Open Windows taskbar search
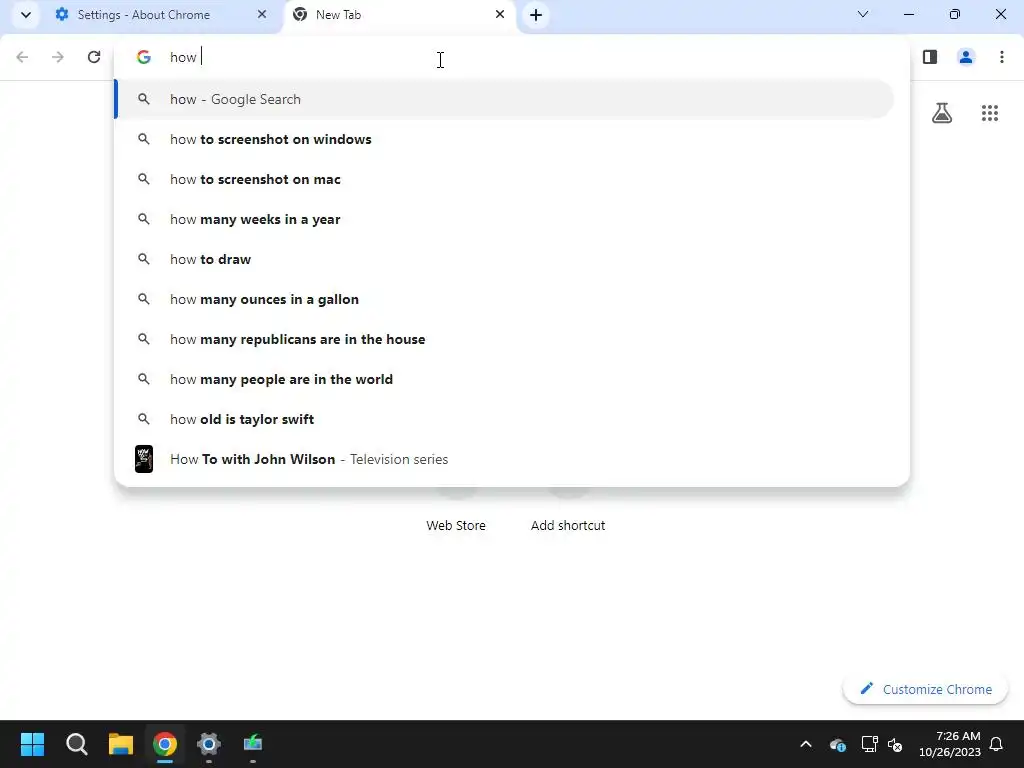The width and height of the screenshot is (1024, 768). [x=76, y=744]
